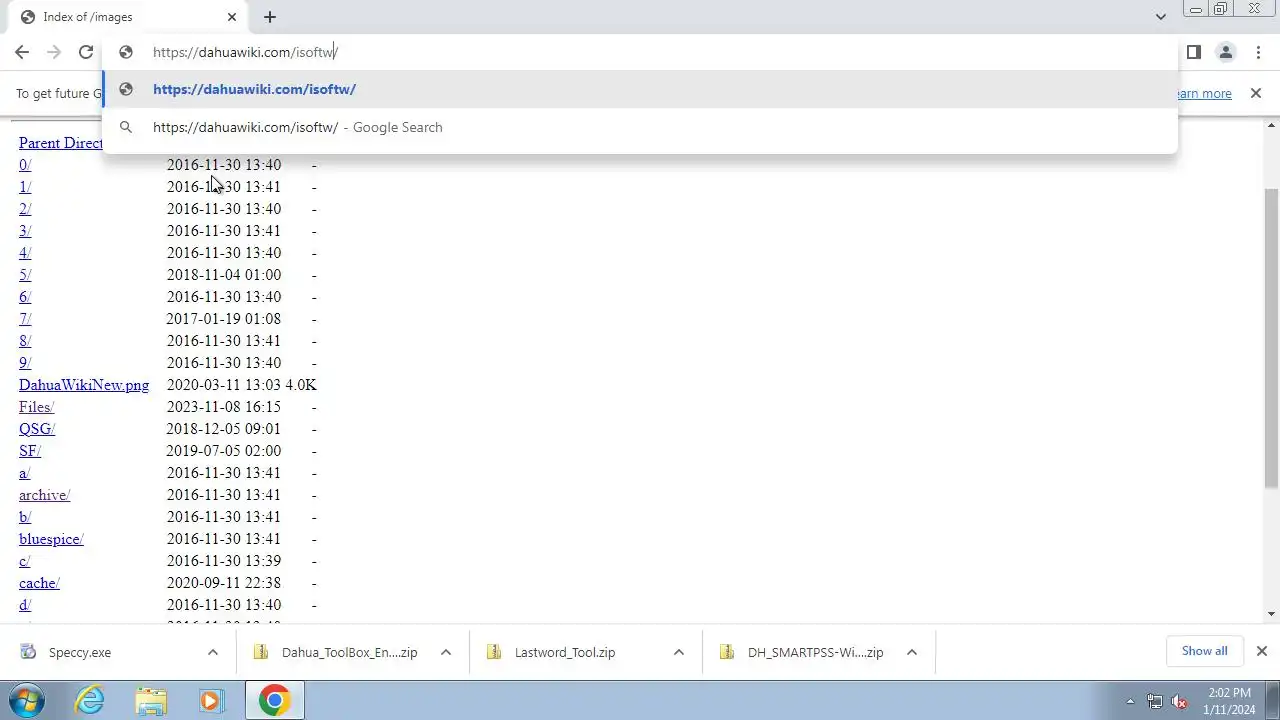The height and width of the screenshot is (720, 1280).
Task: Open the 1/ directory link
Action: [25, 187]
